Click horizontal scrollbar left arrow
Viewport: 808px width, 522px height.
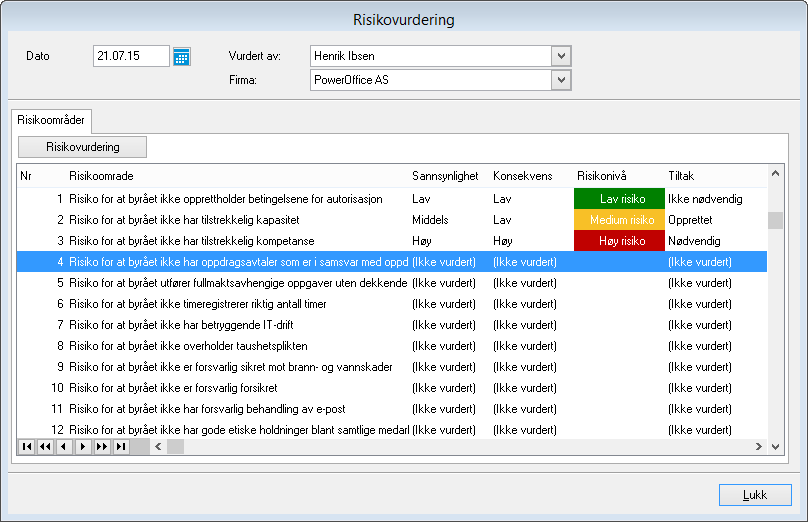[158, 446]
